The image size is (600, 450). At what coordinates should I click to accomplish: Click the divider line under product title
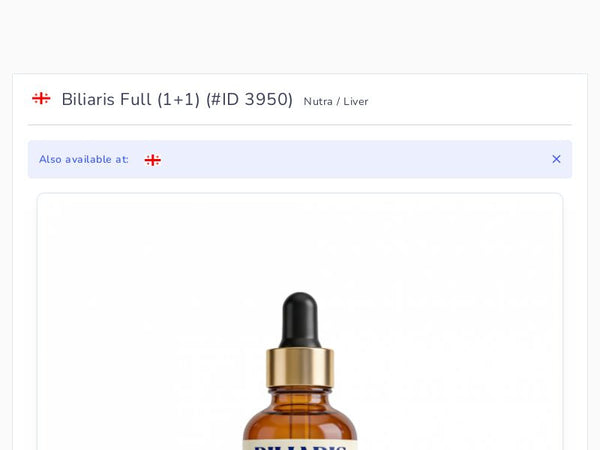pyautogui.click(x=300, y=125)
